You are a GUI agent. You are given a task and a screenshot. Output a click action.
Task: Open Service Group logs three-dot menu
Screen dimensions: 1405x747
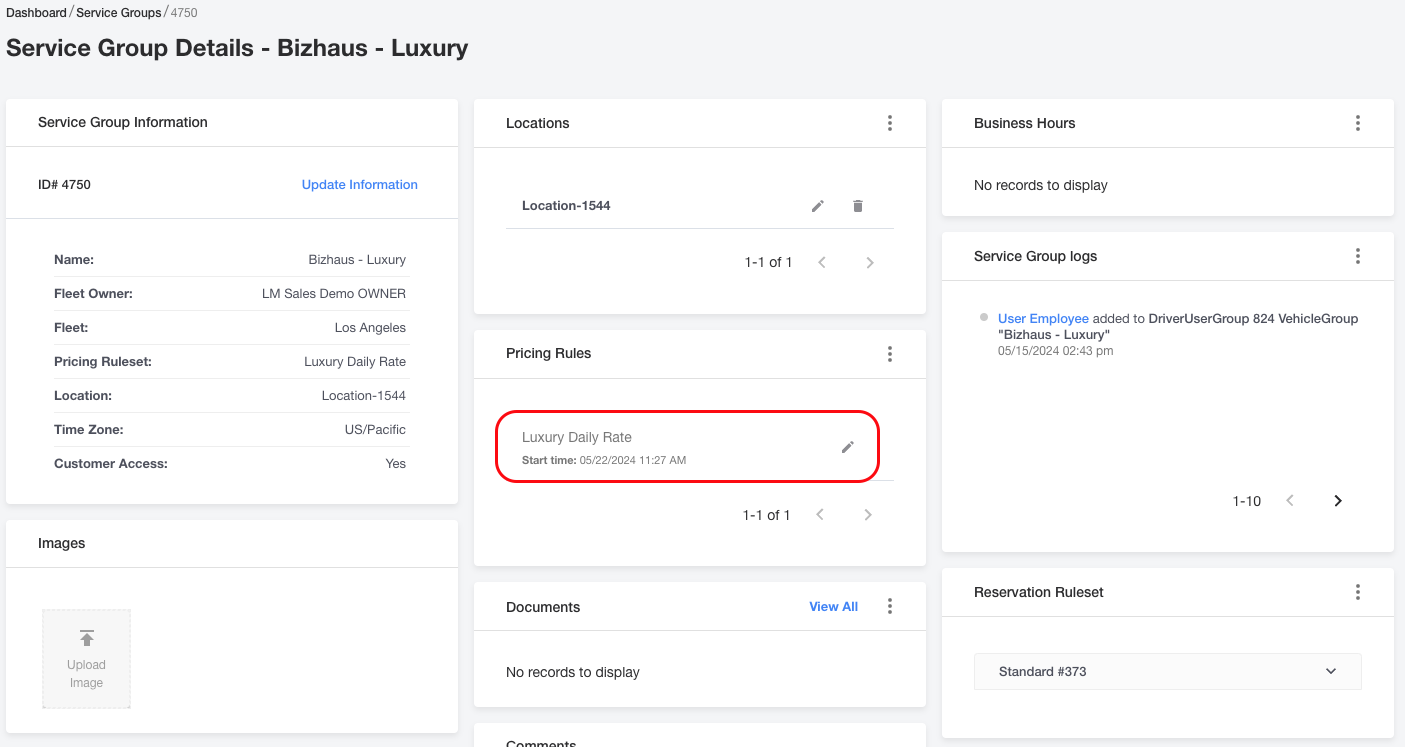pos(1358,256)
